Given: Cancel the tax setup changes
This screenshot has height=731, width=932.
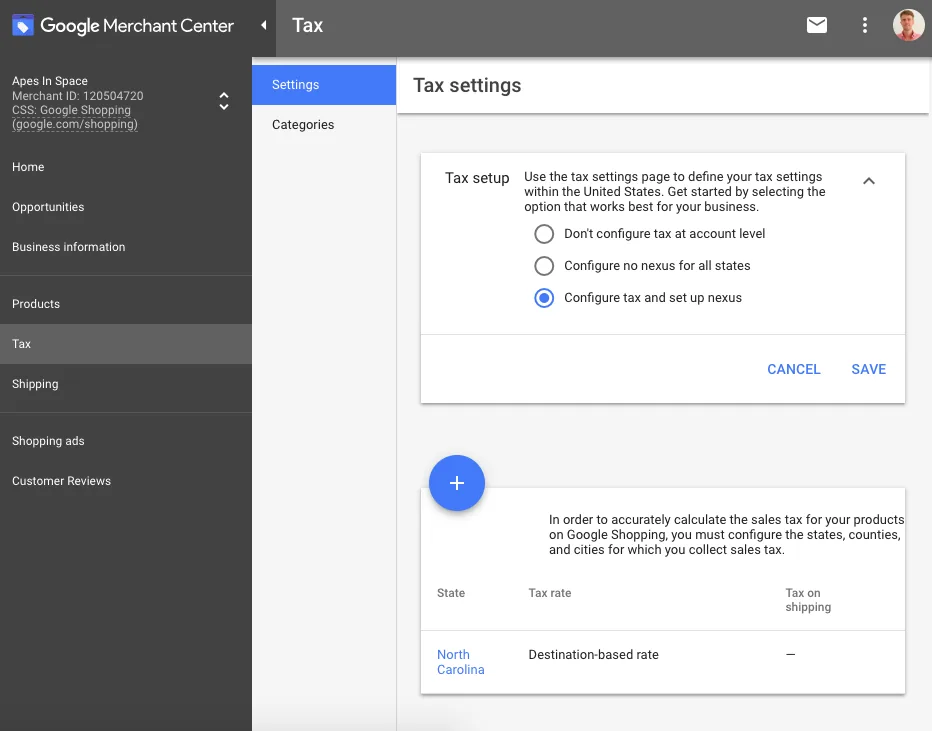Looking at the screenshot, I should pyautogui.click(x=793, y=369).
